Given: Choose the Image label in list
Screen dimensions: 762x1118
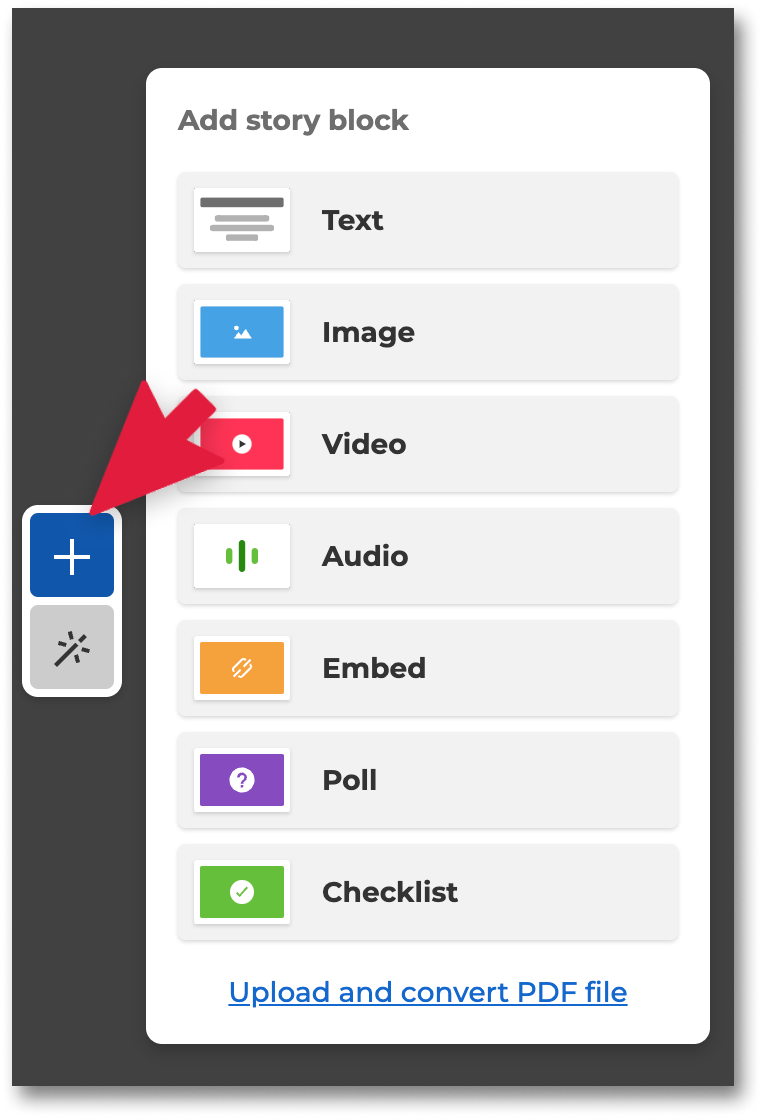Looking at the screenshot, I should coord(368,332).
